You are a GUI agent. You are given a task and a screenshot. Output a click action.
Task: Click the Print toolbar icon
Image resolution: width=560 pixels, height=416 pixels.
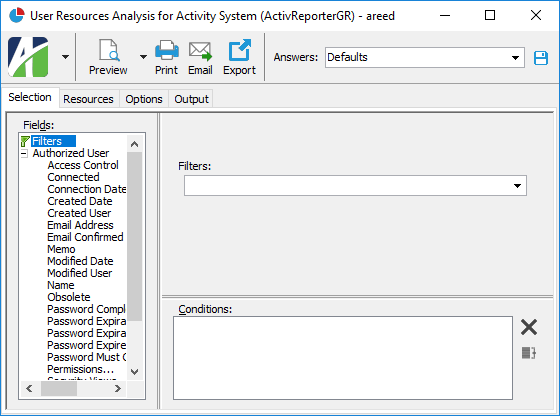[x=166, y=50]
